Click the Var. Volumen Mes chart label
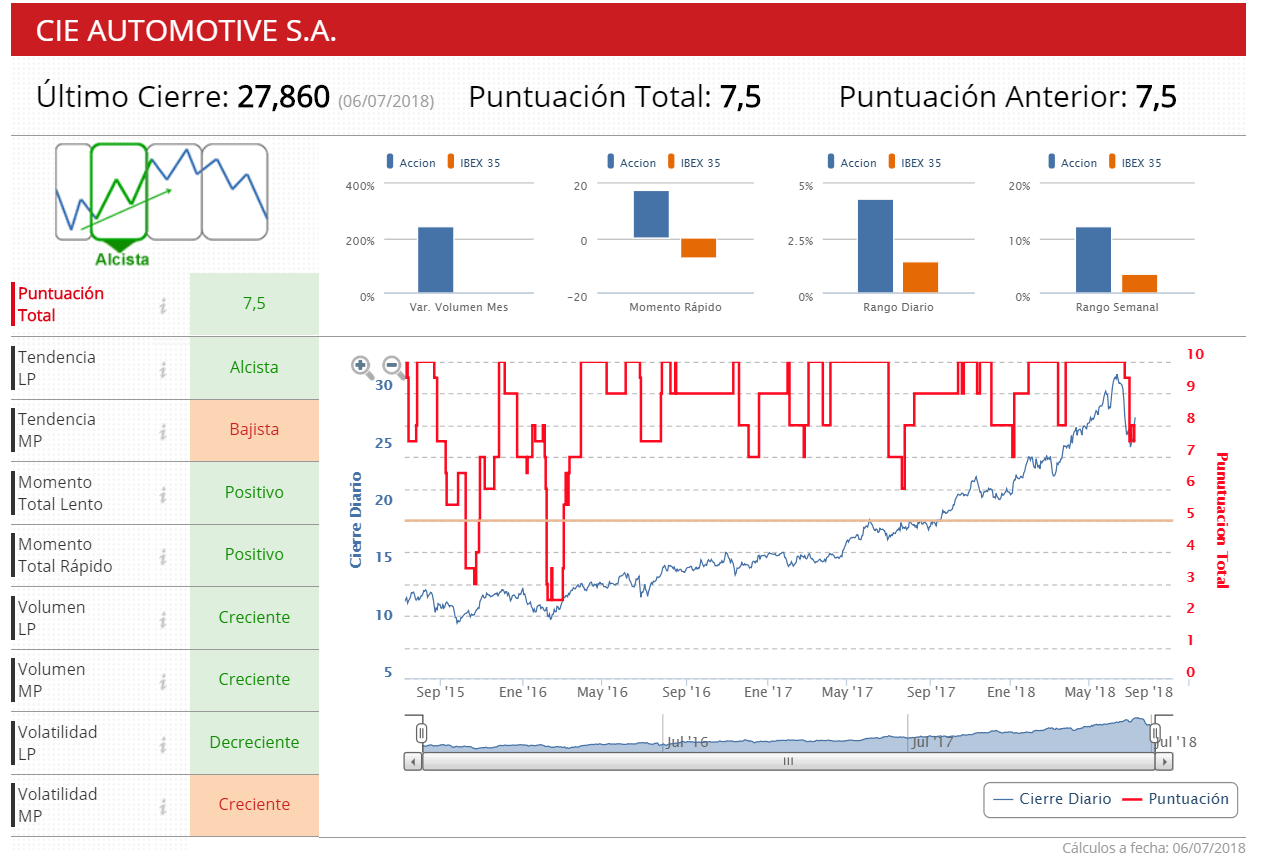The width and height of the screenshot is (1262, 860). [x=459, y=307]
